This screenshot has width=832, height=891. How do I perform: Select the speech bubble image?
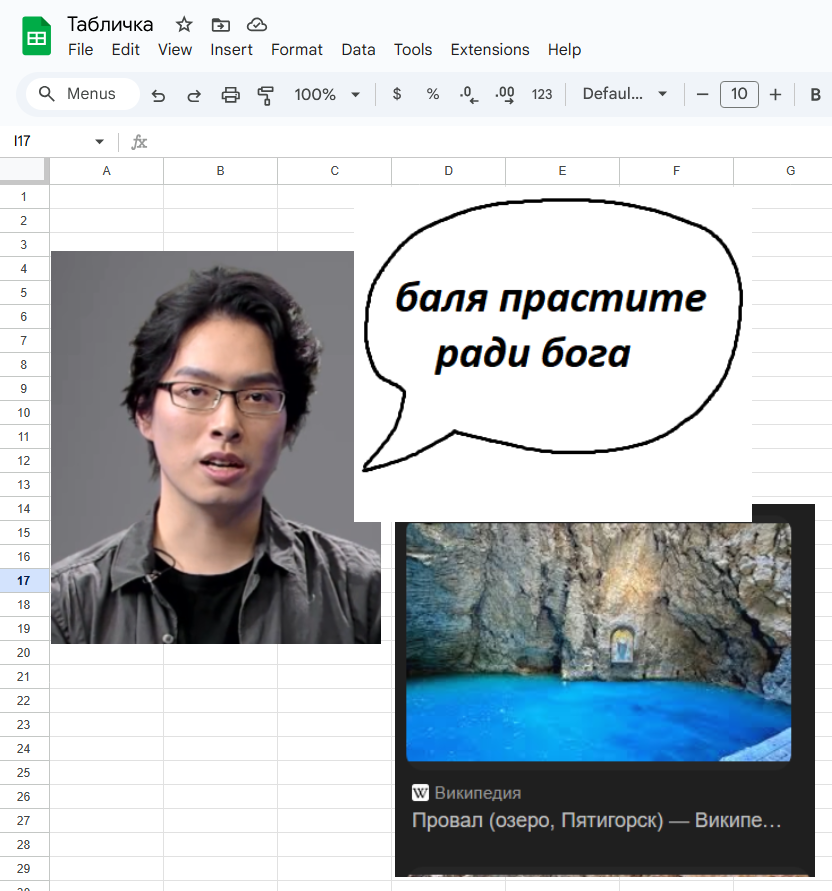[552, 350]
